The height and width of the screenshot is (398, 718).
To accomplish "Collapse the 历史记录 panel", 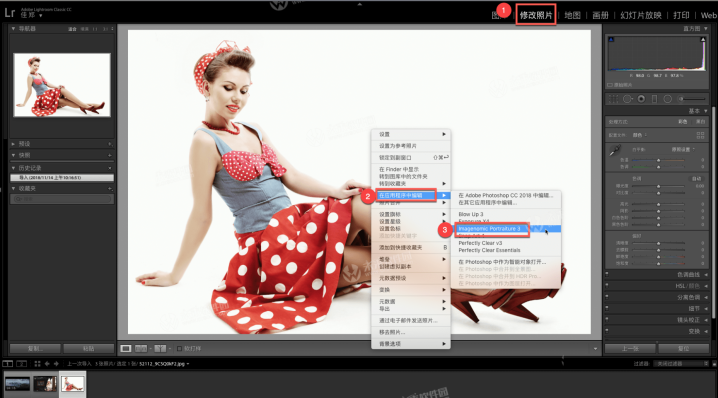I will [13, 168].
